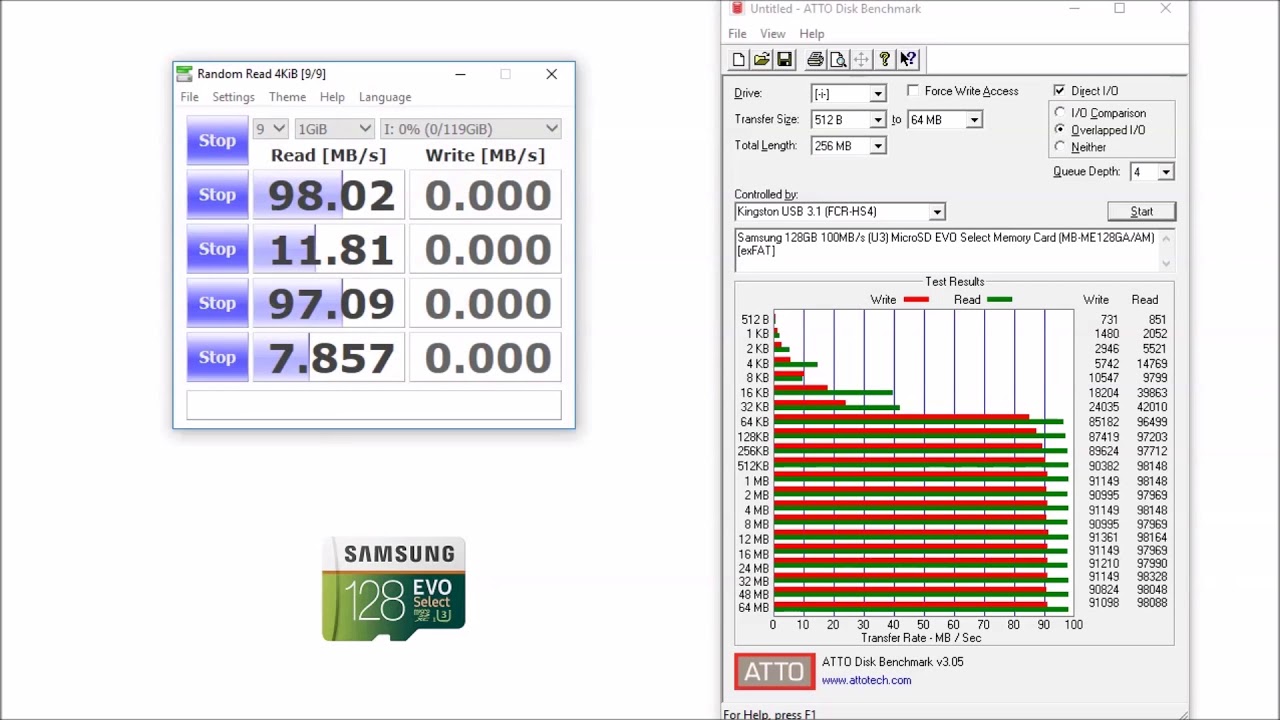The width and height of the screenshot is (1280, 720).
Task: Open the www.attotech.com link
Action: [x=866, y=680]
